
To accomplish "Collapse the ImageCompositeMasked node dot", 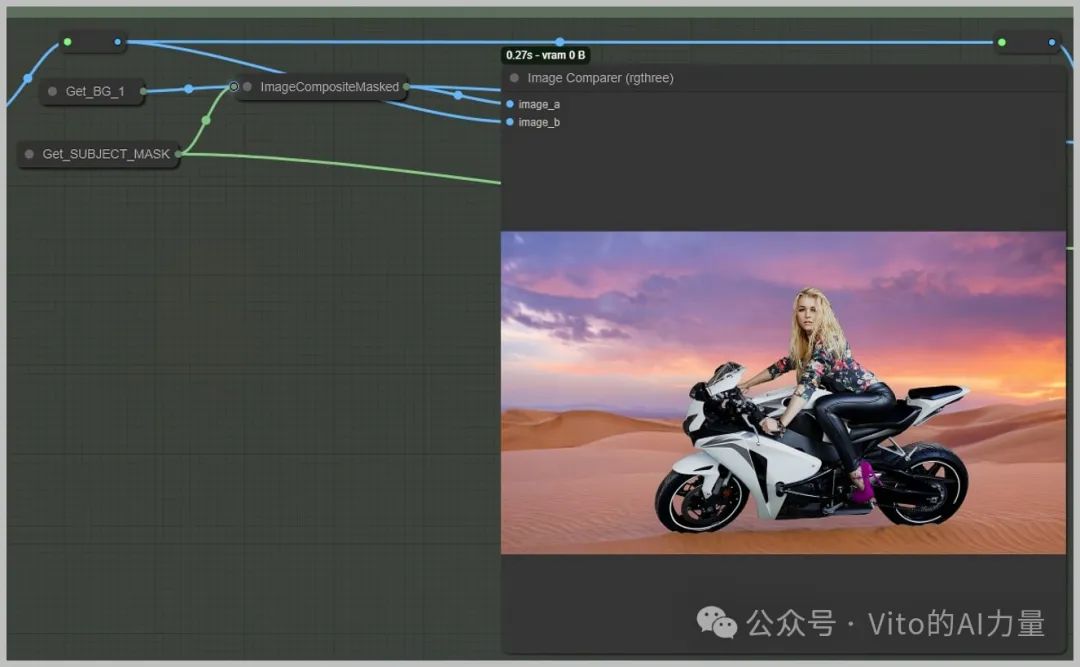I will click(x=247, y=86).
